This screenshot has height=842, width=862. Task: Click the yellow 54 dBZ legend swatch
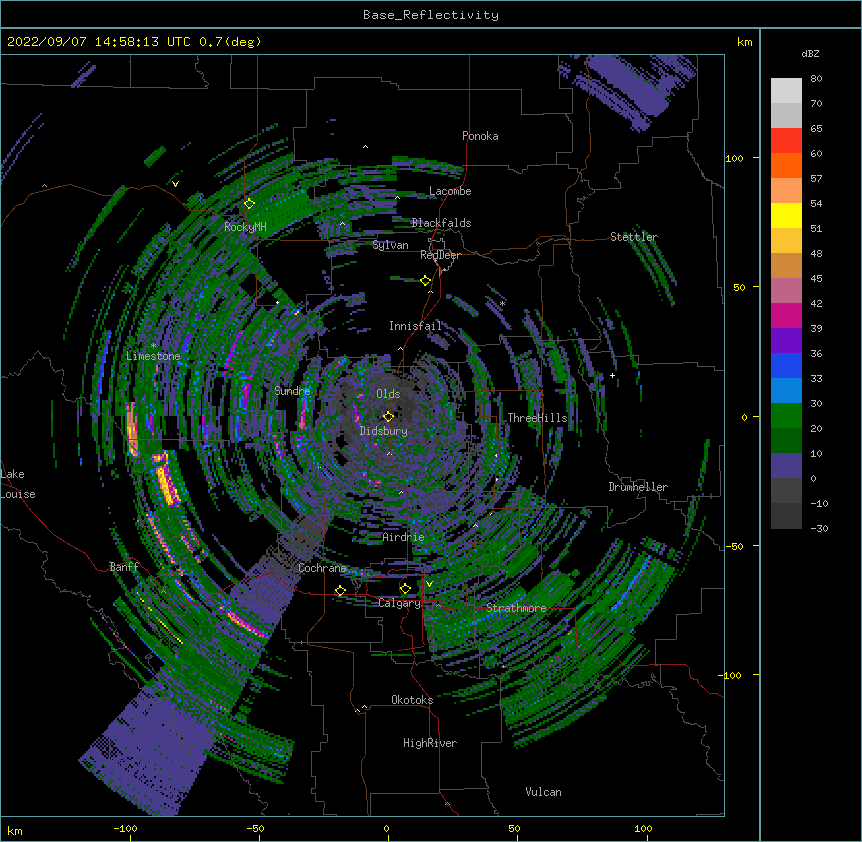[786, 215]
